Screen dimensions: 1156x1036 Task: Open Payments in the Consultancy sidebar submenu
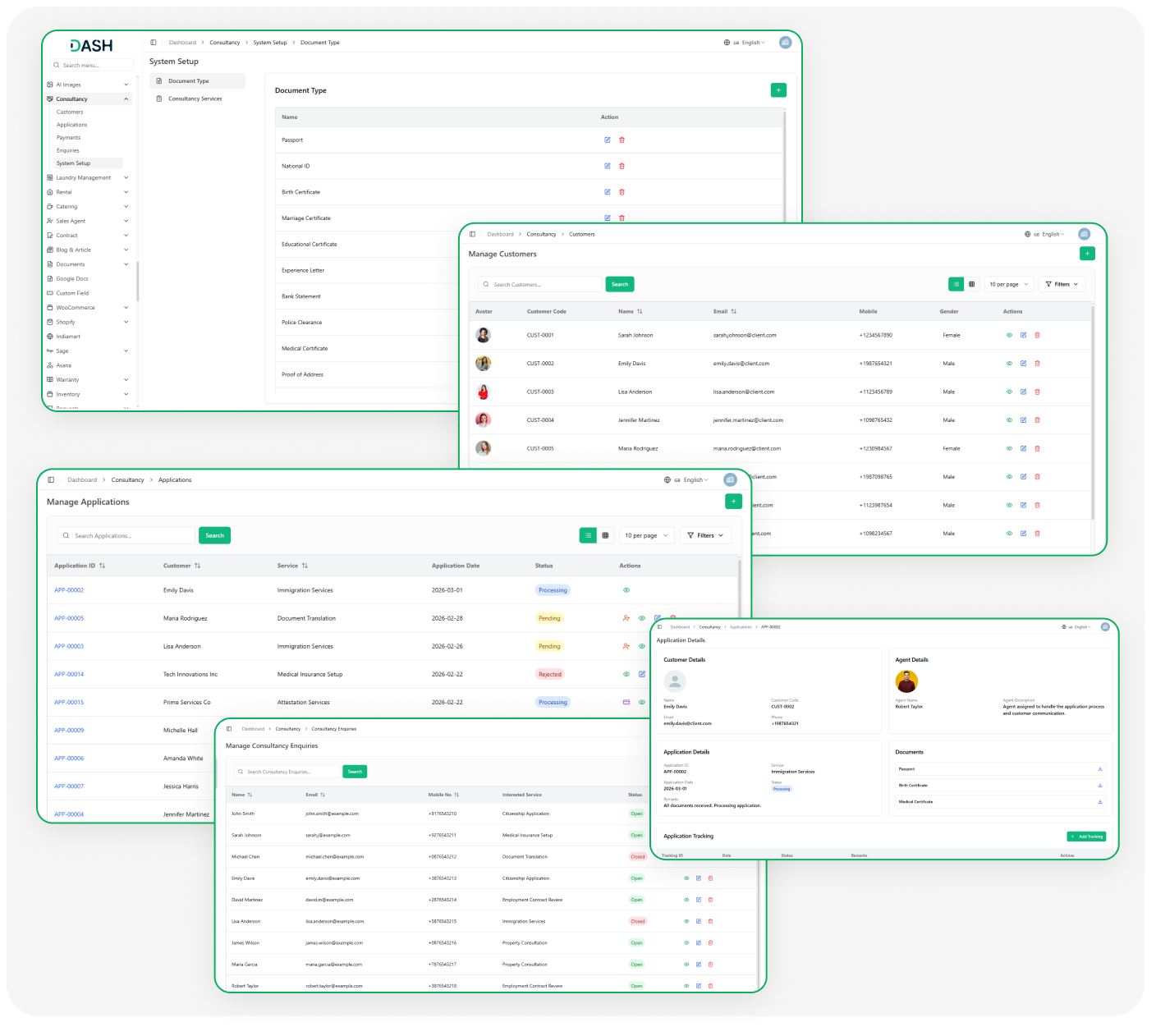click(x=69, y=138)
